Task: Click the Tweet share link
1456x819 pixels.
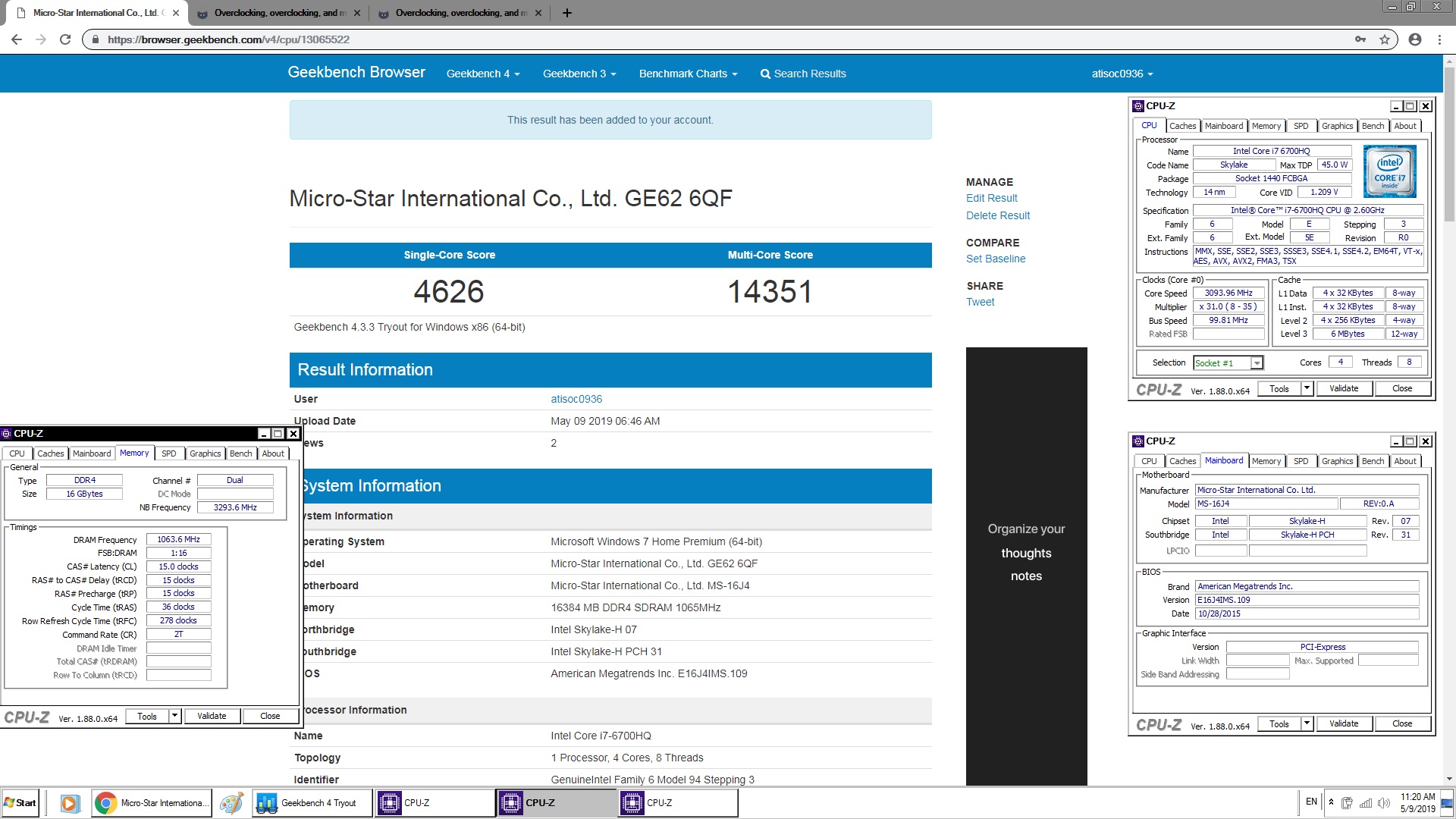Action: tap(980, 303)
